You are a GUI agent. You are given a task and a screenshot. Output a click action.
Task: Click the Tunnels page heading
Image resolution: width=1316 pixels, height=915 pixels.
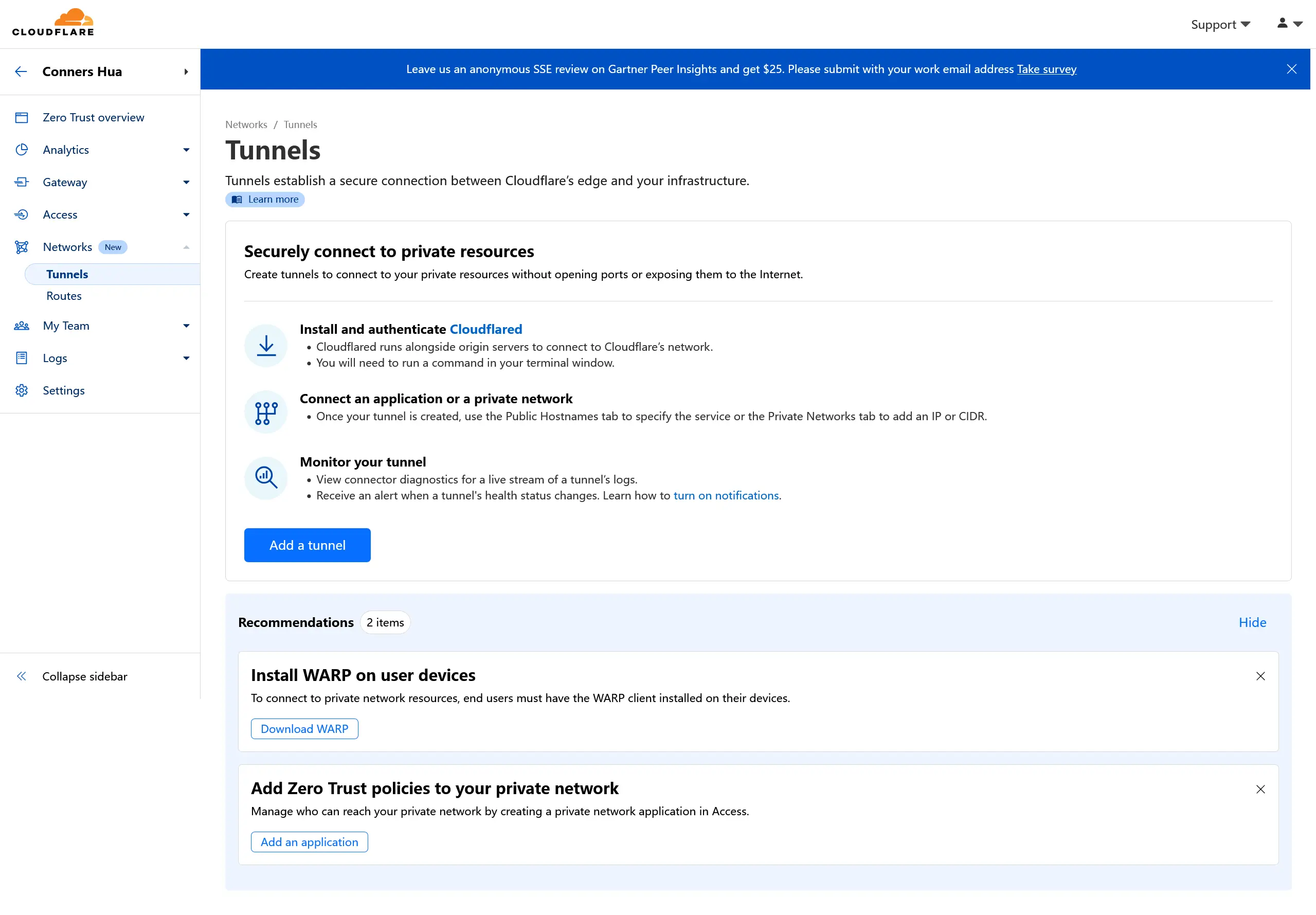pyautogui.click(x=273, y=150)
